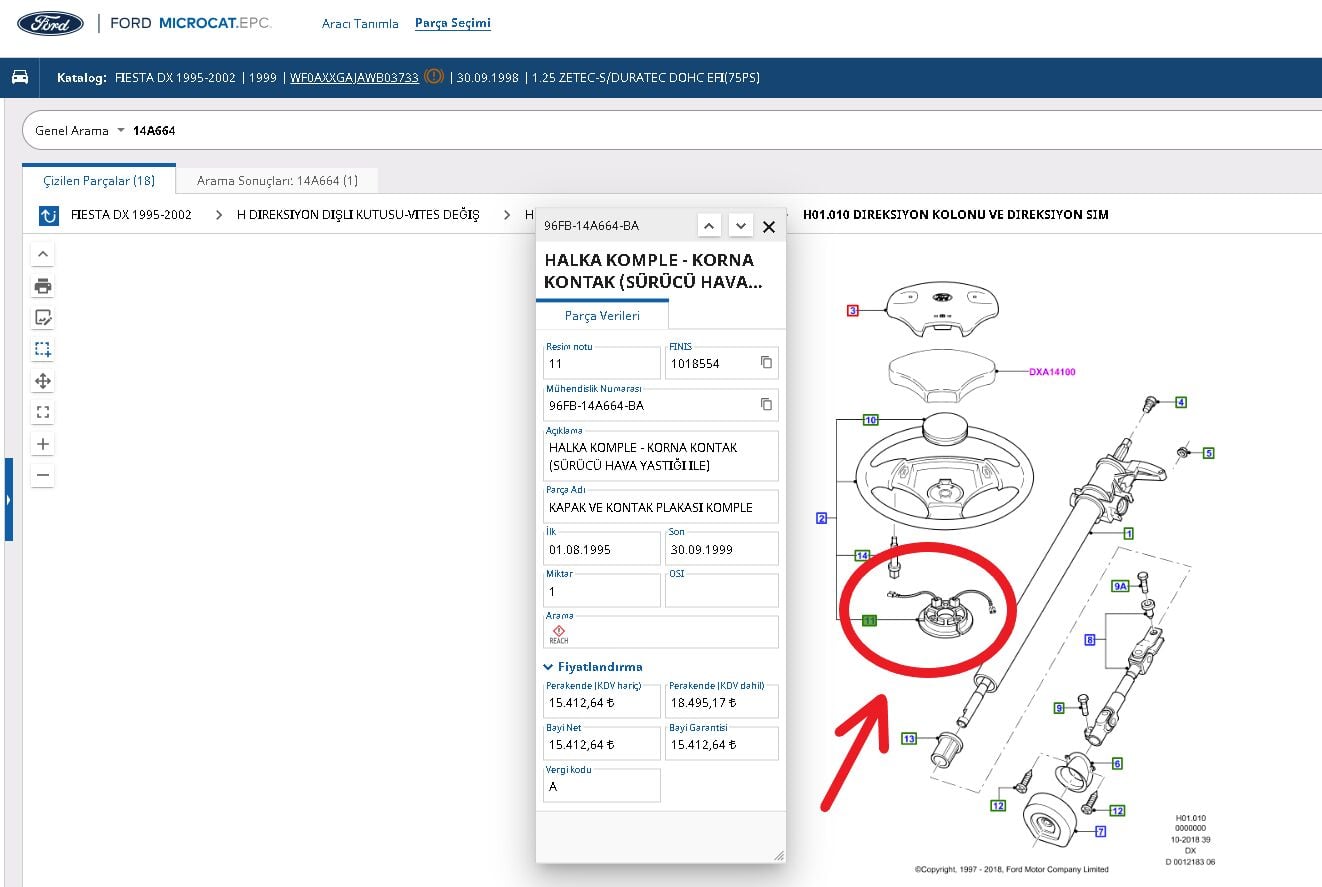Click the Ford oval logo
1322x887 pixels.
[x=50, y=24]
